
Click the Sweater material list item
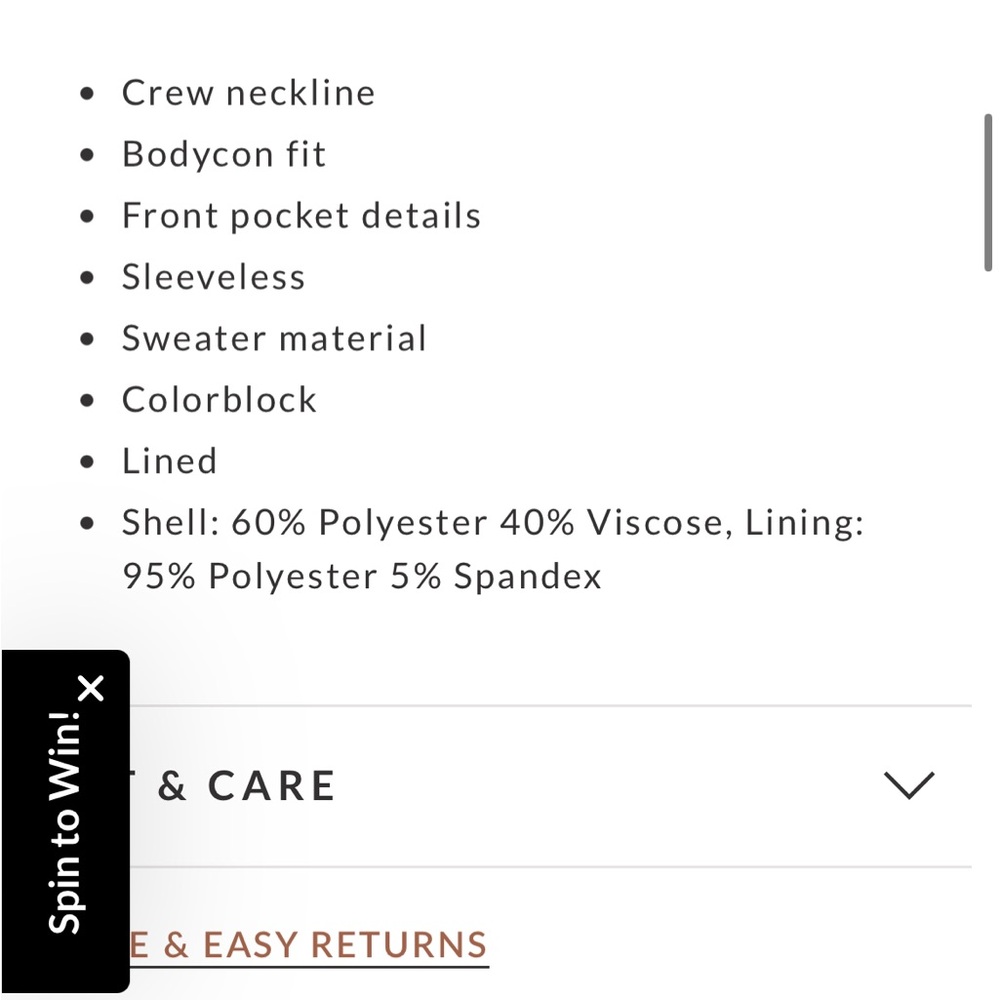(x=274, y=338)
